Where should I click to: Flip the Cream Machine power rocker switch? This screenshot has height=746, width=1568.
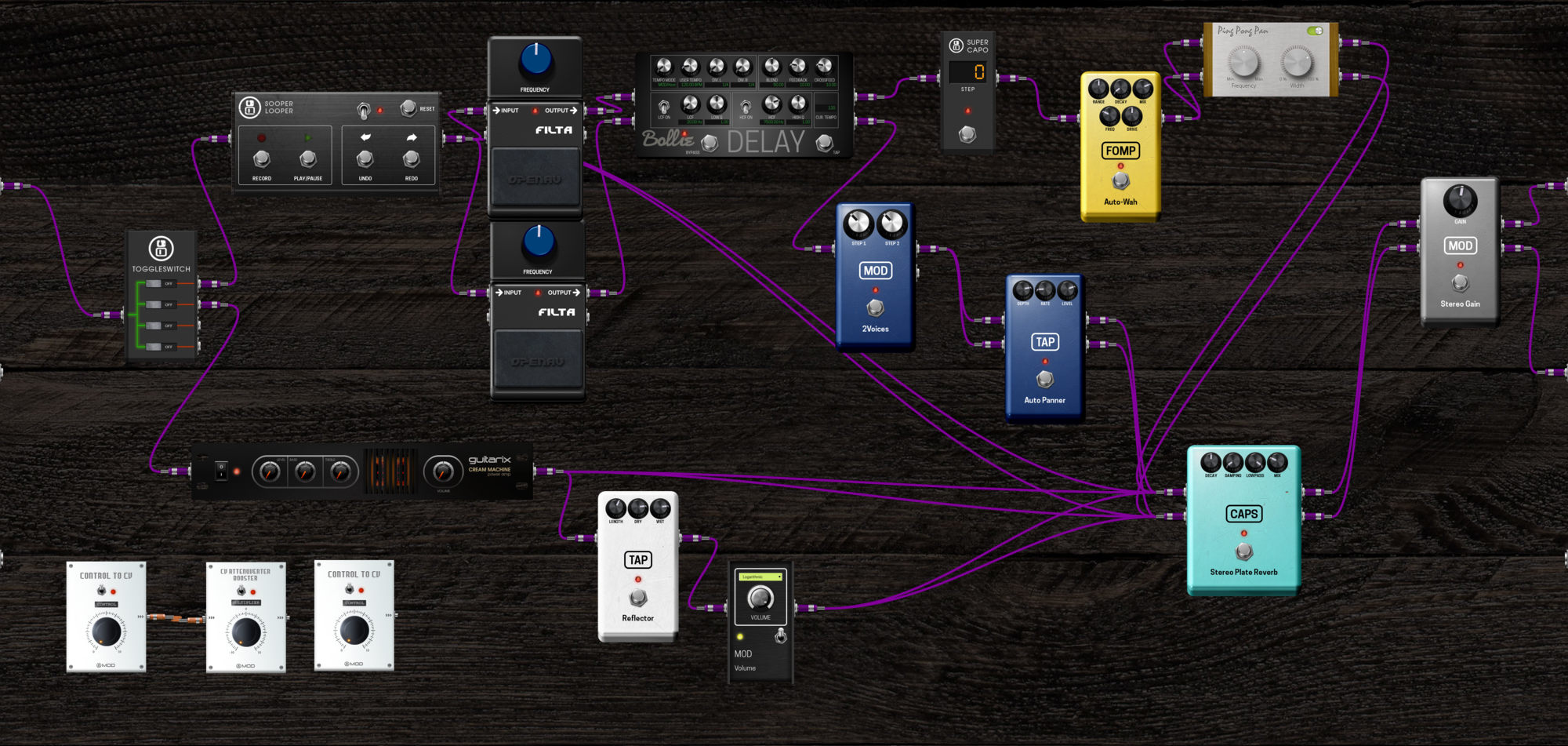pos(222,471)
